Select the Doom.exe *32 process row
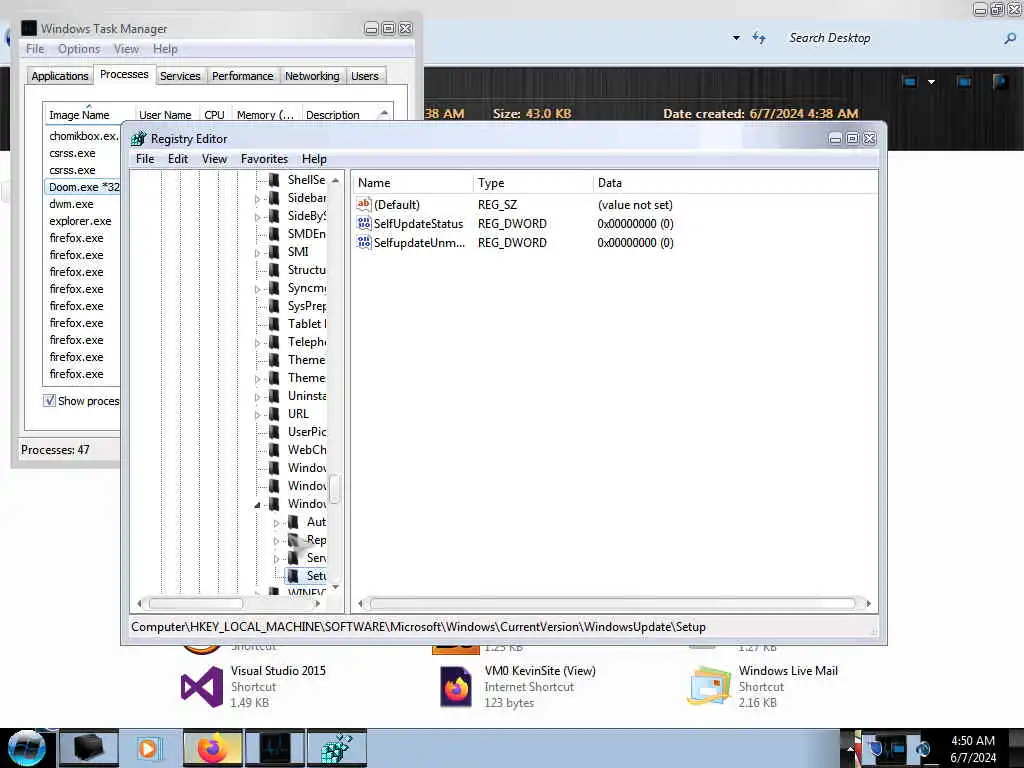This screenshot has height=768, width=1024. pyautogui.click(x=83, y=187)
